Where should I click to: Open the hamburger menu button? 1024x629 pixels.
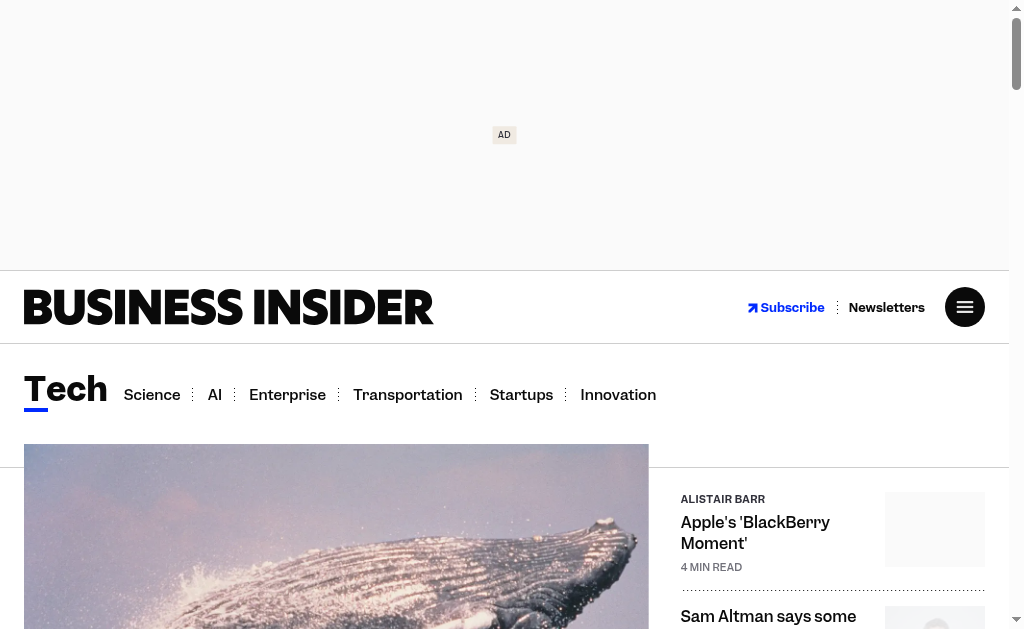965,307
